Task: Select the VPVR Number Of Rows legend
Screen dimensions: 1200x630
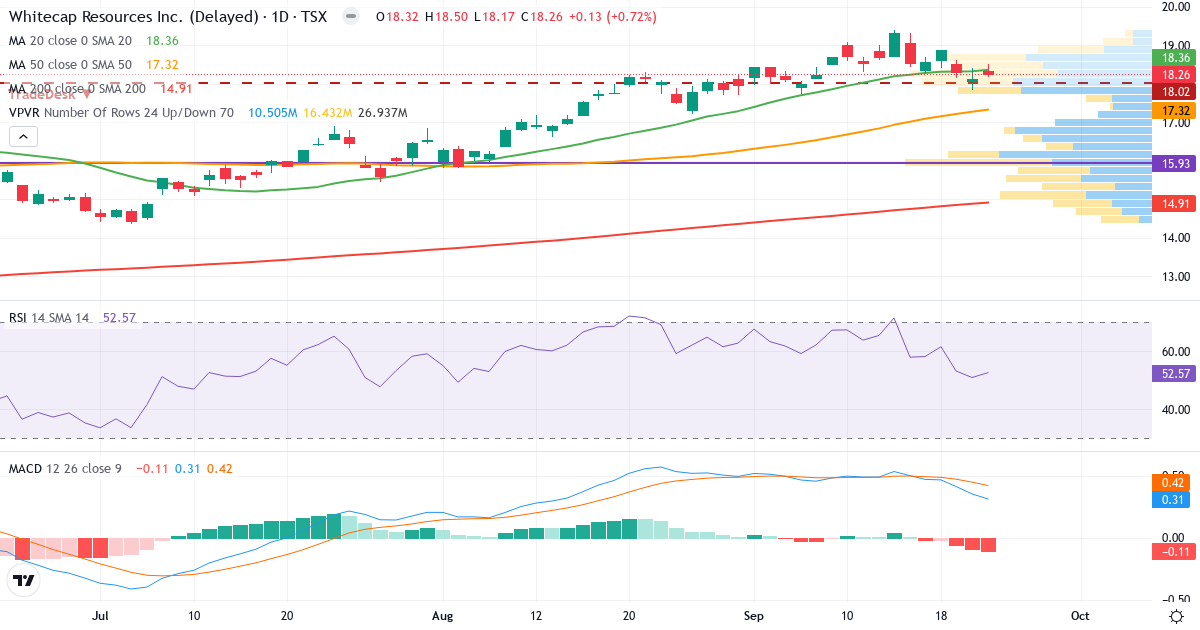Action: click(121, 113)
